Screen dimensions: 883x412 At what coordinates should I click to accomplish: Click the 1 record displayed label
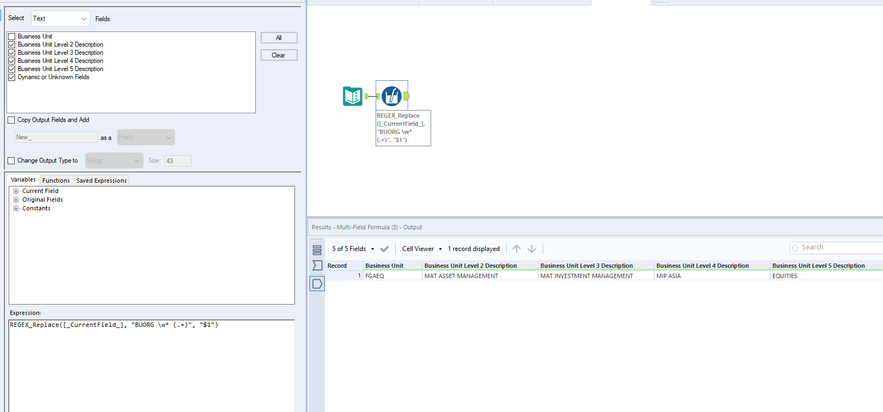(x=474, y=249)
